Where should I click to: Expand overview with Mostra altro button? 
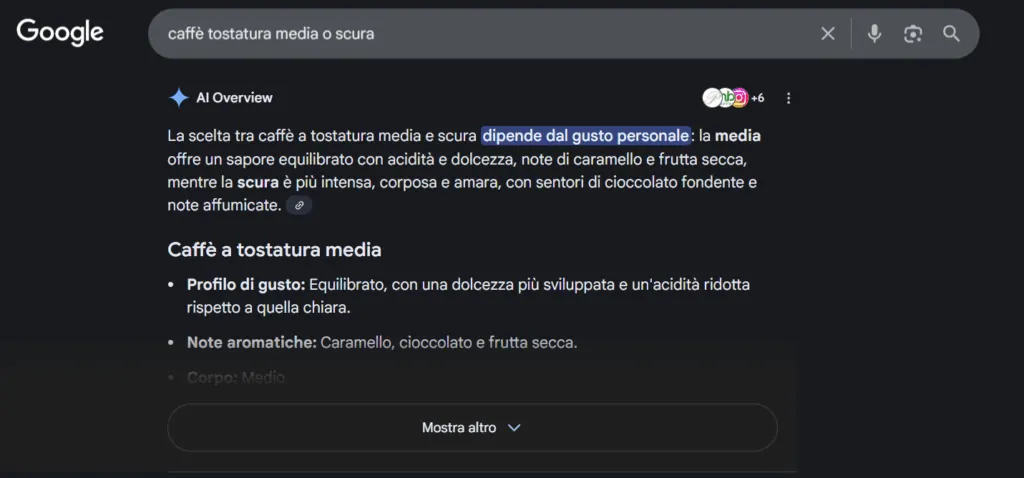[x=472, y=428]
